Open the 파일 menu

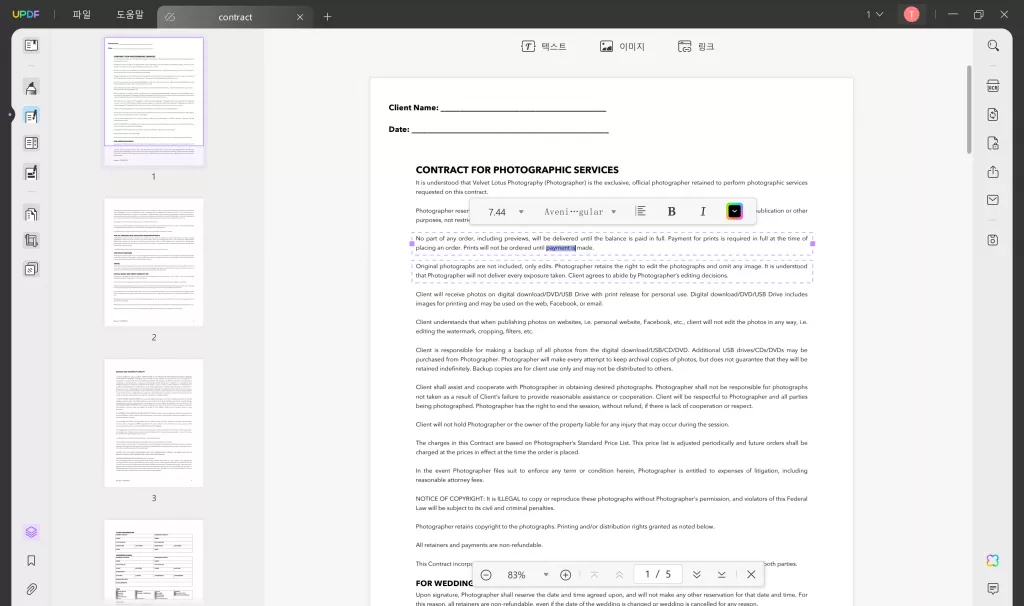(82, 14)
